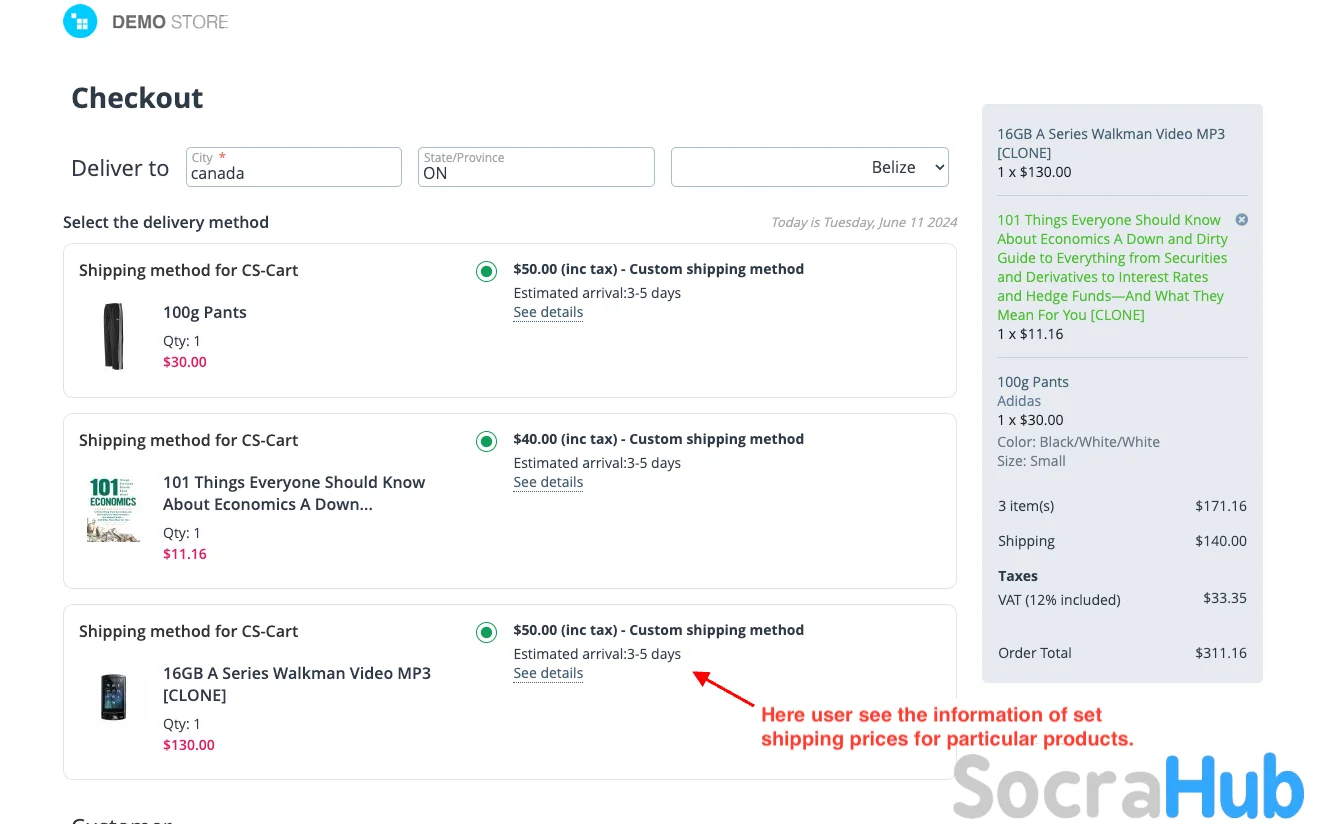Click the 100g Pants product thumbnail
The image size is (1329, 824).
(x=114, y=336)
